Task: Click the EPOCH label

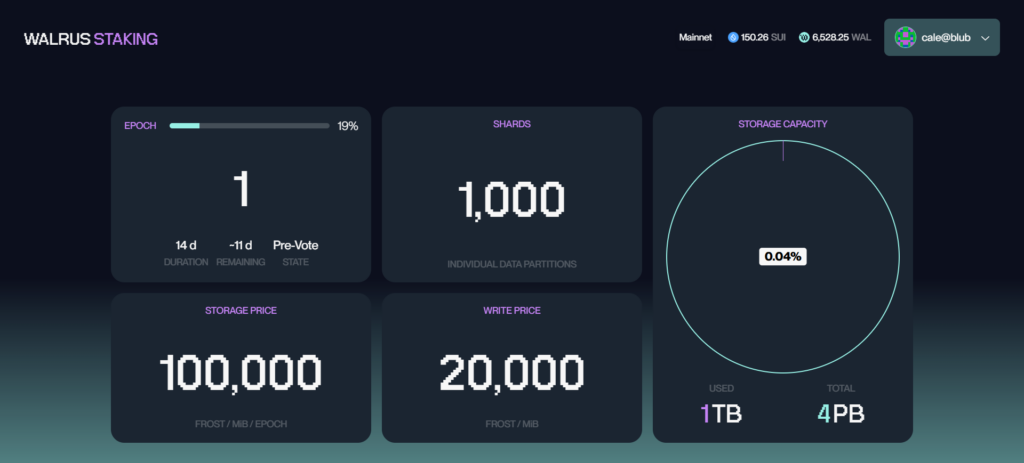Action: 140,126
